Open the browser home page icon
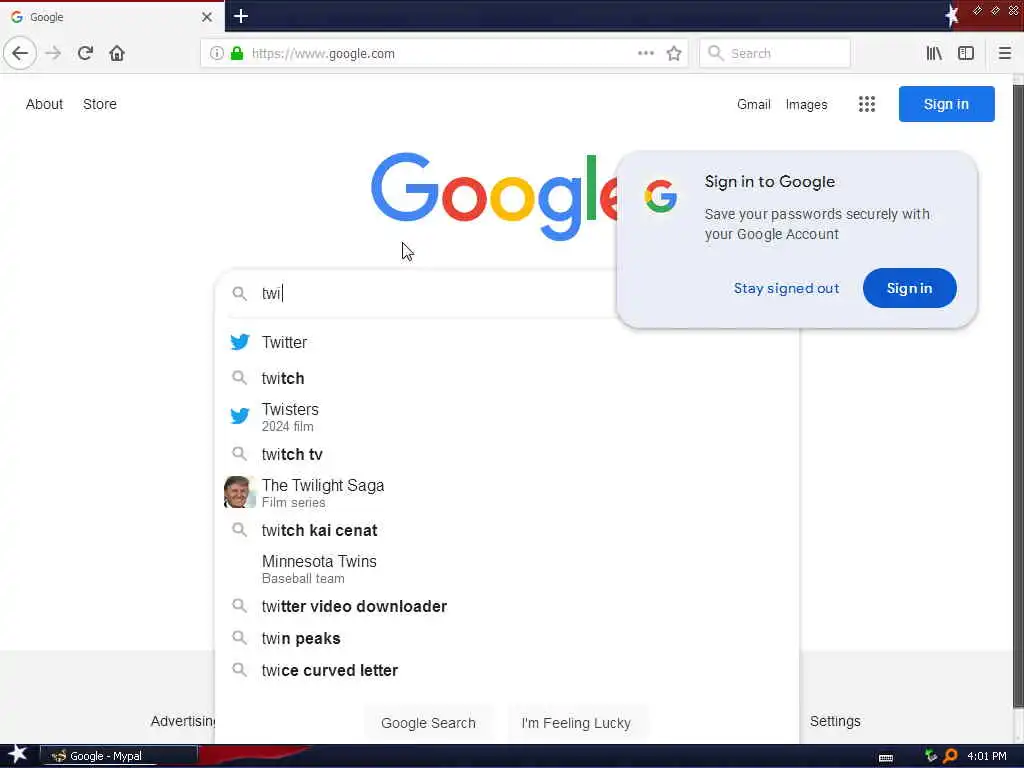This screenshot has width=1024, height=768. click(x=117, y=53)
